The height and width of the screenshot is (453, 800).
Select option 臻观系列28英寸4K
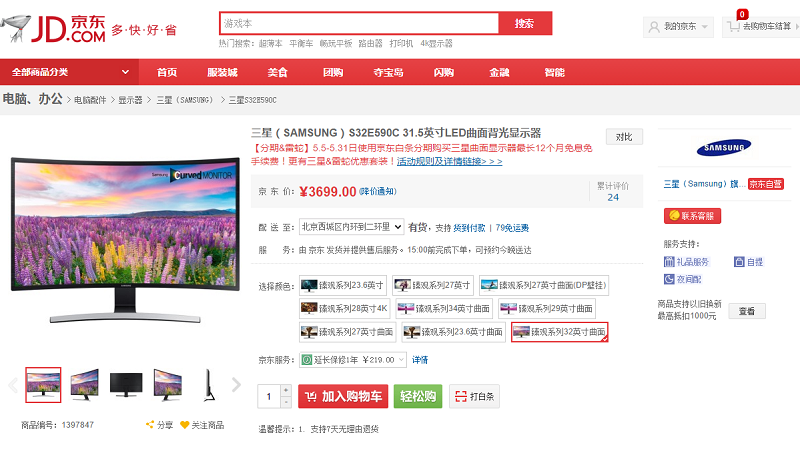pos(345,309)
